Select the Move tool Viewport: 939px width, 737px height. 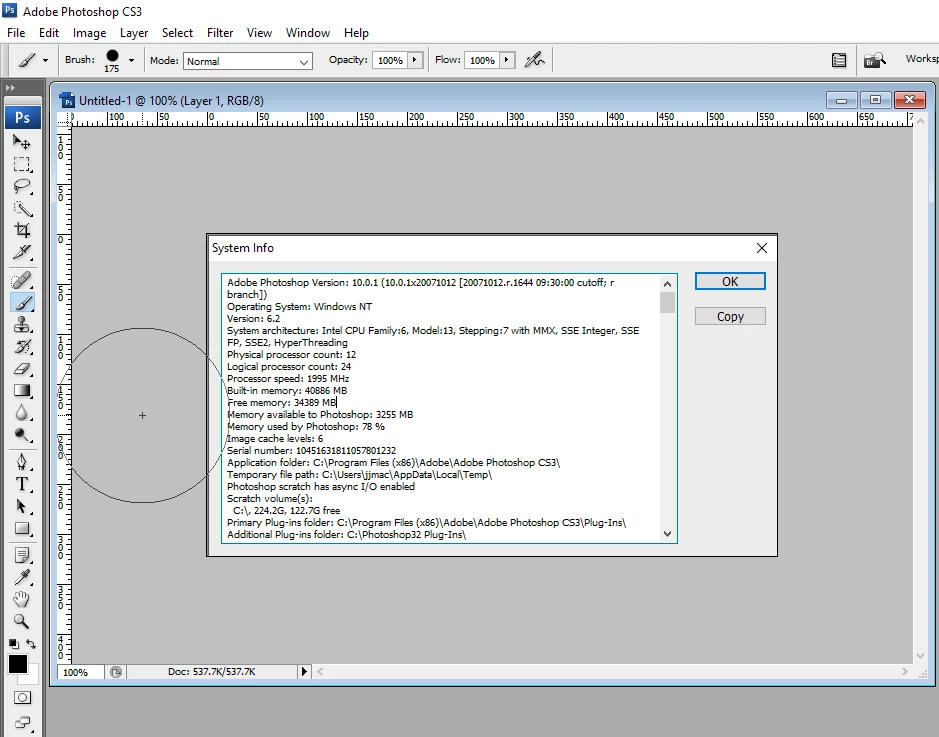[22, 142]
